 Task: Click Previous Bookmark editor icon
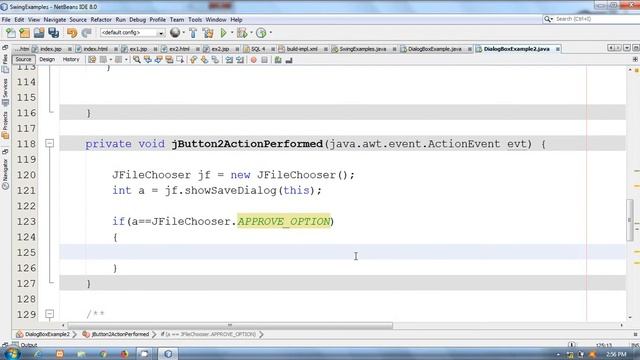click(193, 60)
